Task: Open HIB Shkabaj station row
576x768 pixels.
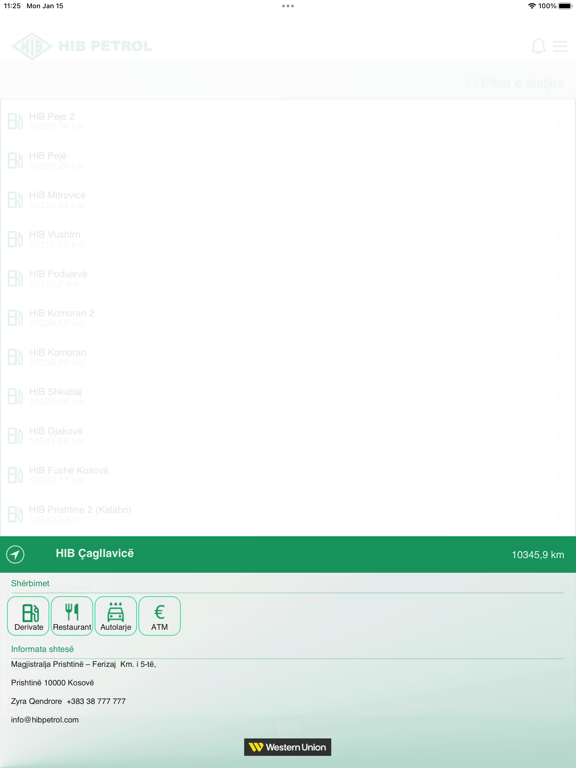Action: coord(288,396)
